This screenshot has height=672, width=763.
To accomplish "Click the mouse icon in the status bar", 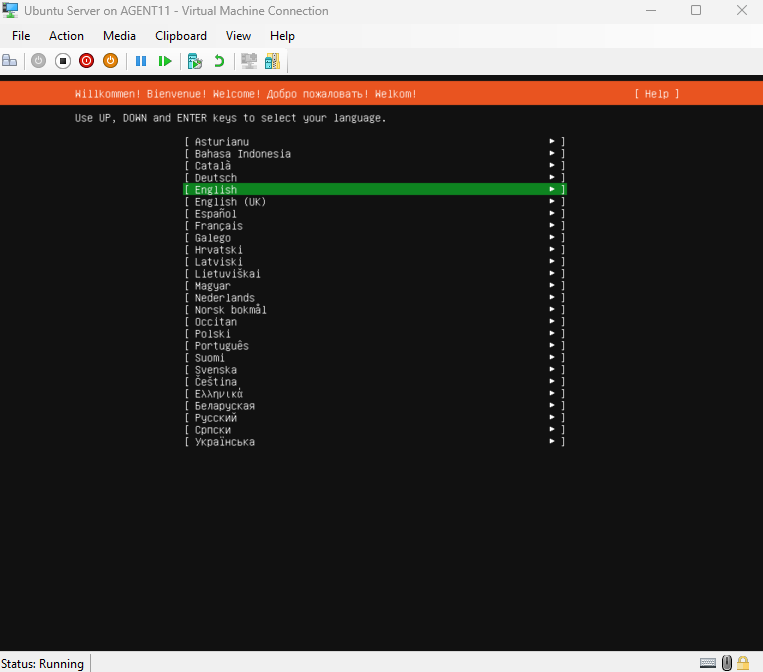I will click(x=727, y=662).
